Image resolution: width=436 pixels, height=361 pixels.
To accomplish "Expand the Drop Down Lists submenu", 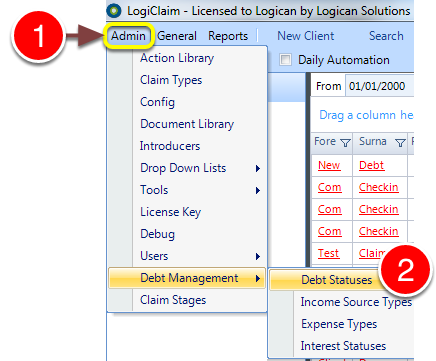I will 187,168.
